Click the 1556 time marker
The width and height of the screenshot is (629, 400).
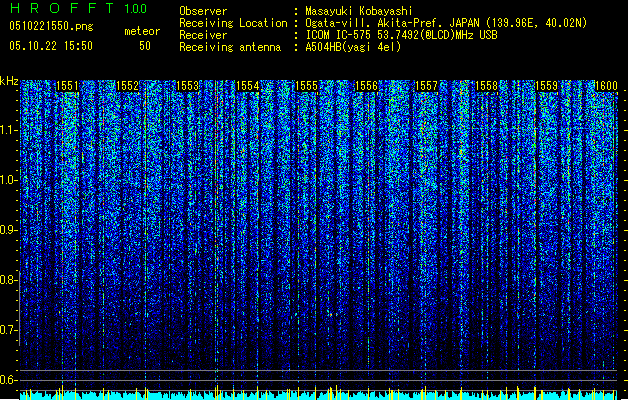coord(366,86)
